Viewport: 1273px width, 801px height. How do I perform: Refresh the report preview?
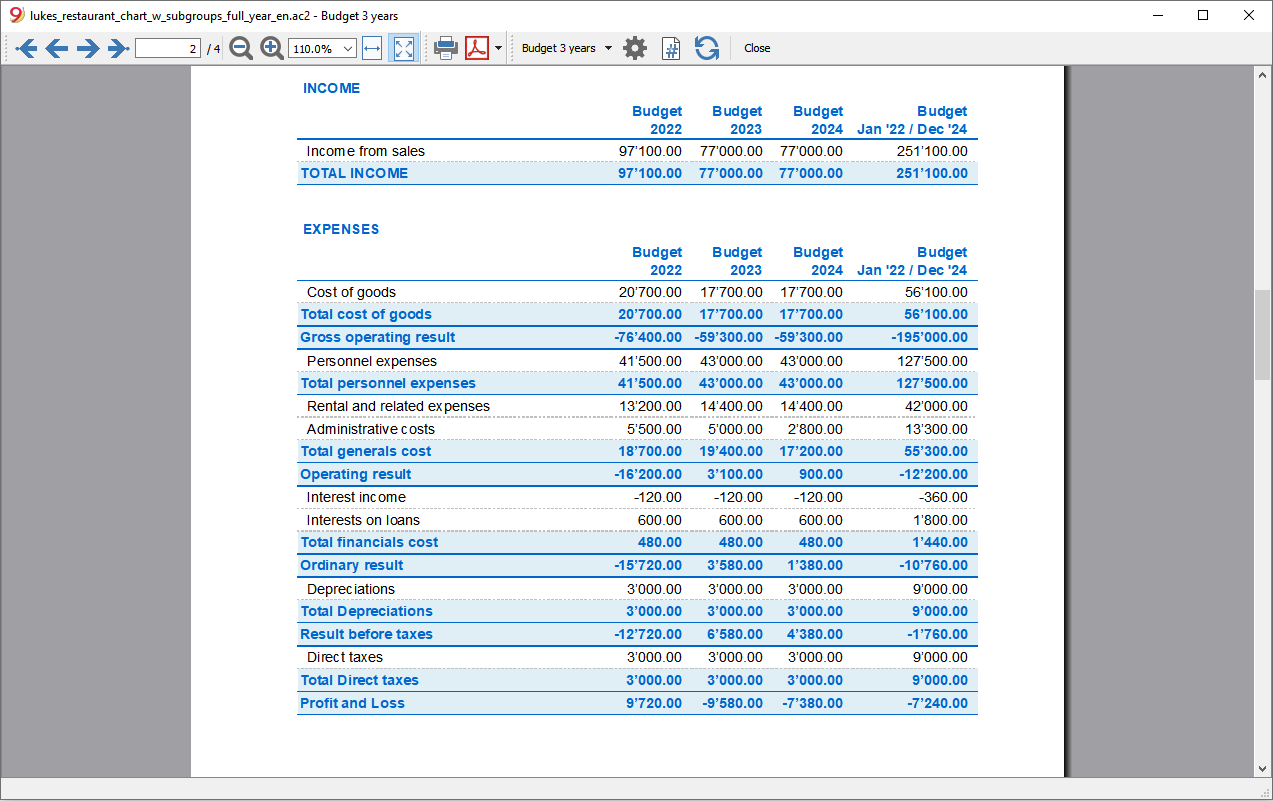click(x=707, y=48)
